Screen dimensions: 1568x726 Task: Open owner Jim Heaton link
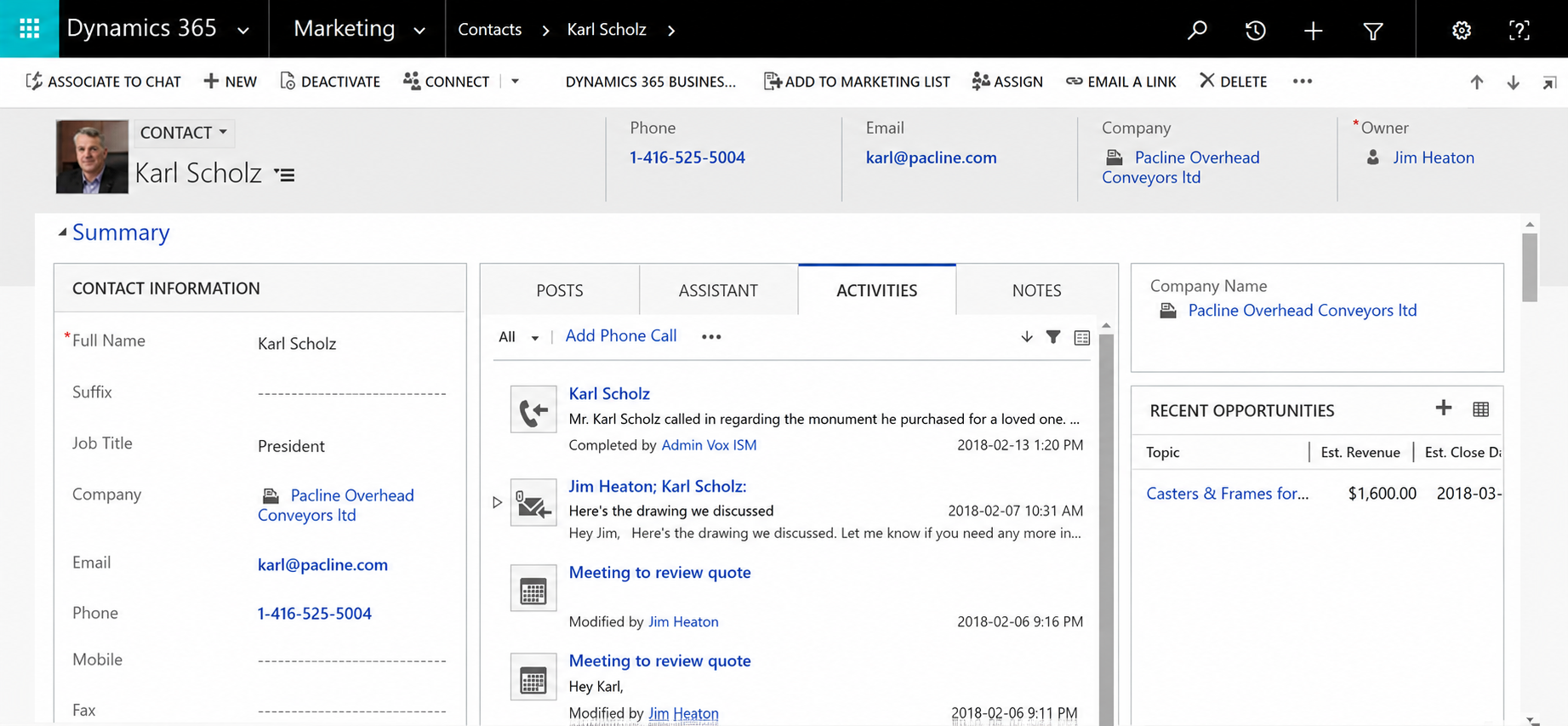pyautogui.click(x=1434, y=157)
